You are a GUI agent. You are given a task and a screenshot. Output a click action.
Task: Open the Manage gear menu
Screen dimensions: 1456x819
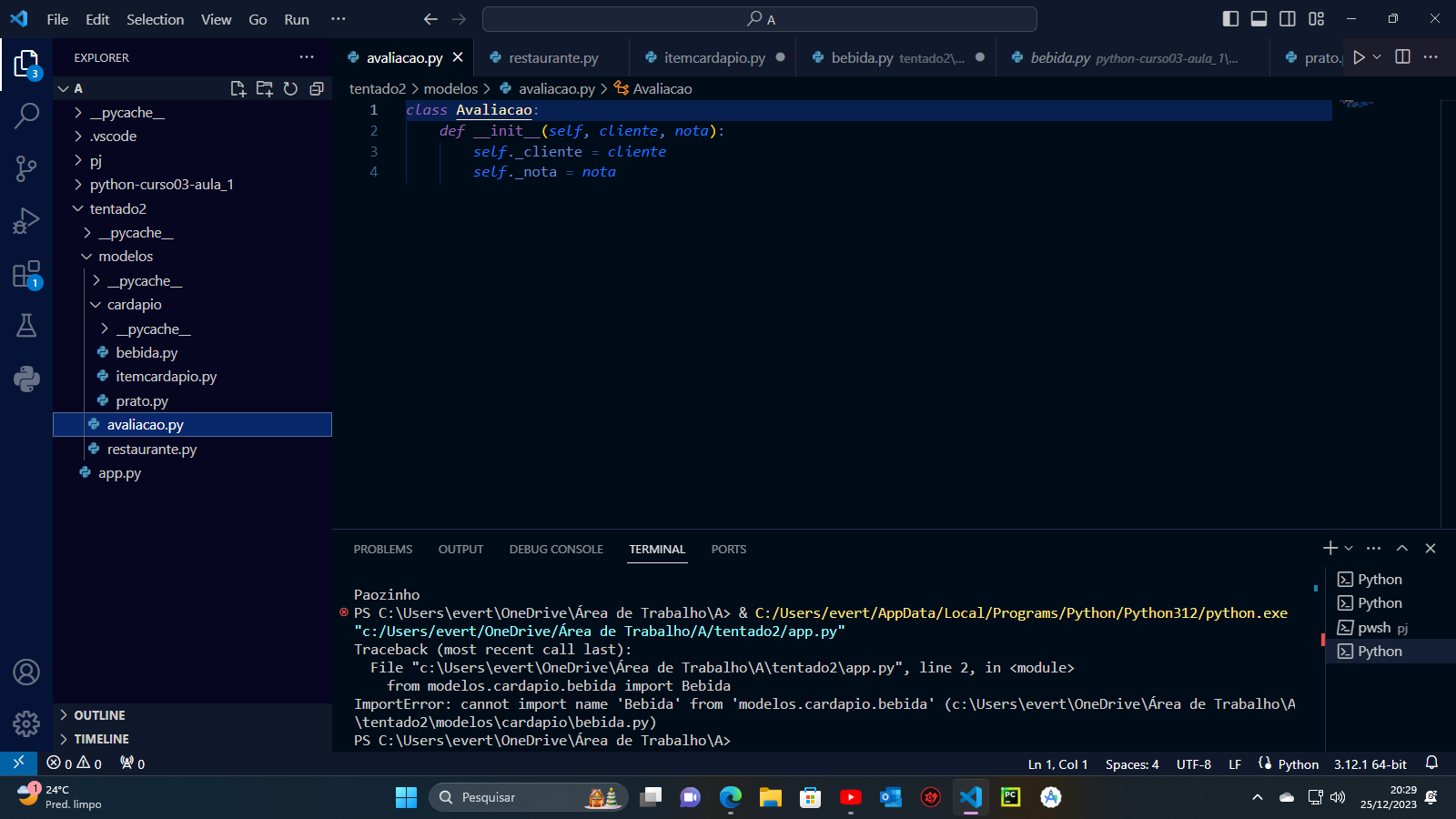coord(26,724)
